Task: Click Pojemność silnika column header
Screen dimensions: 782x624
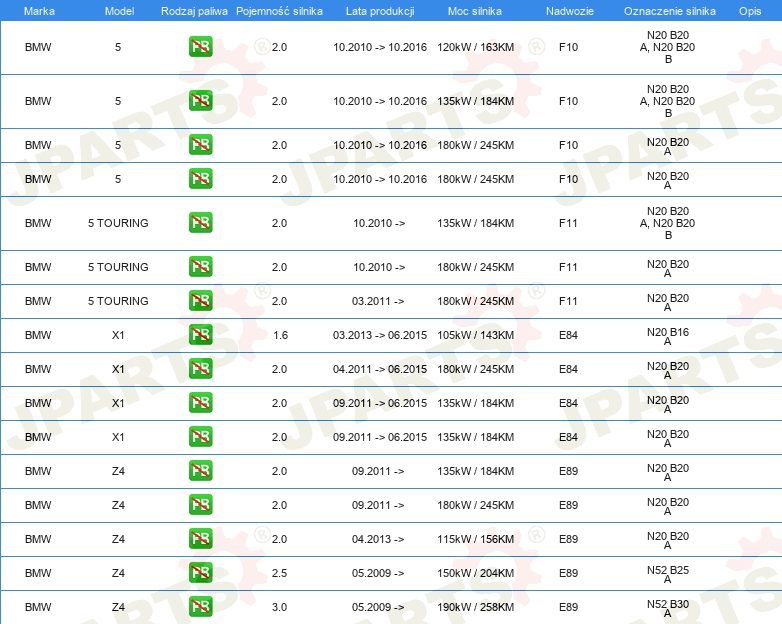Action: pos(279,11)
